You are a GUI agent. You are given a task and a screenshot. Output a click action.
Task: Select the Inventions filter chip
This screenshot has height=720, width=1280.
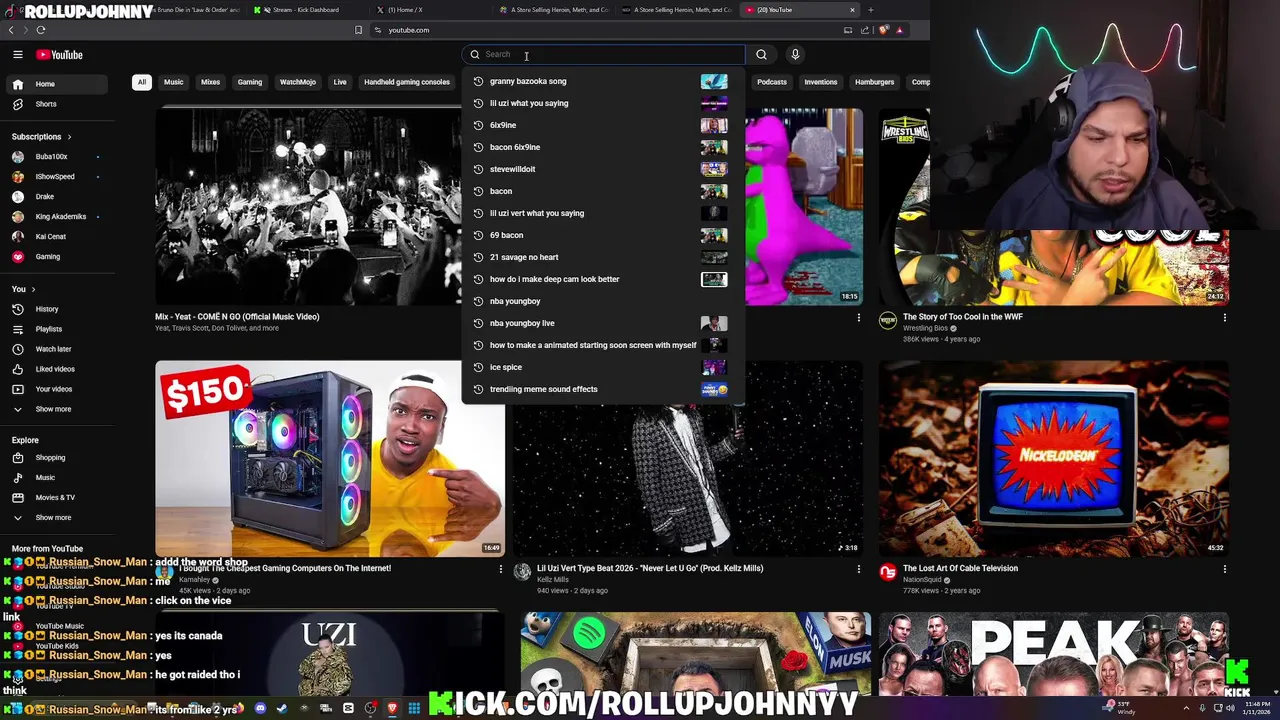pos(821,82)
